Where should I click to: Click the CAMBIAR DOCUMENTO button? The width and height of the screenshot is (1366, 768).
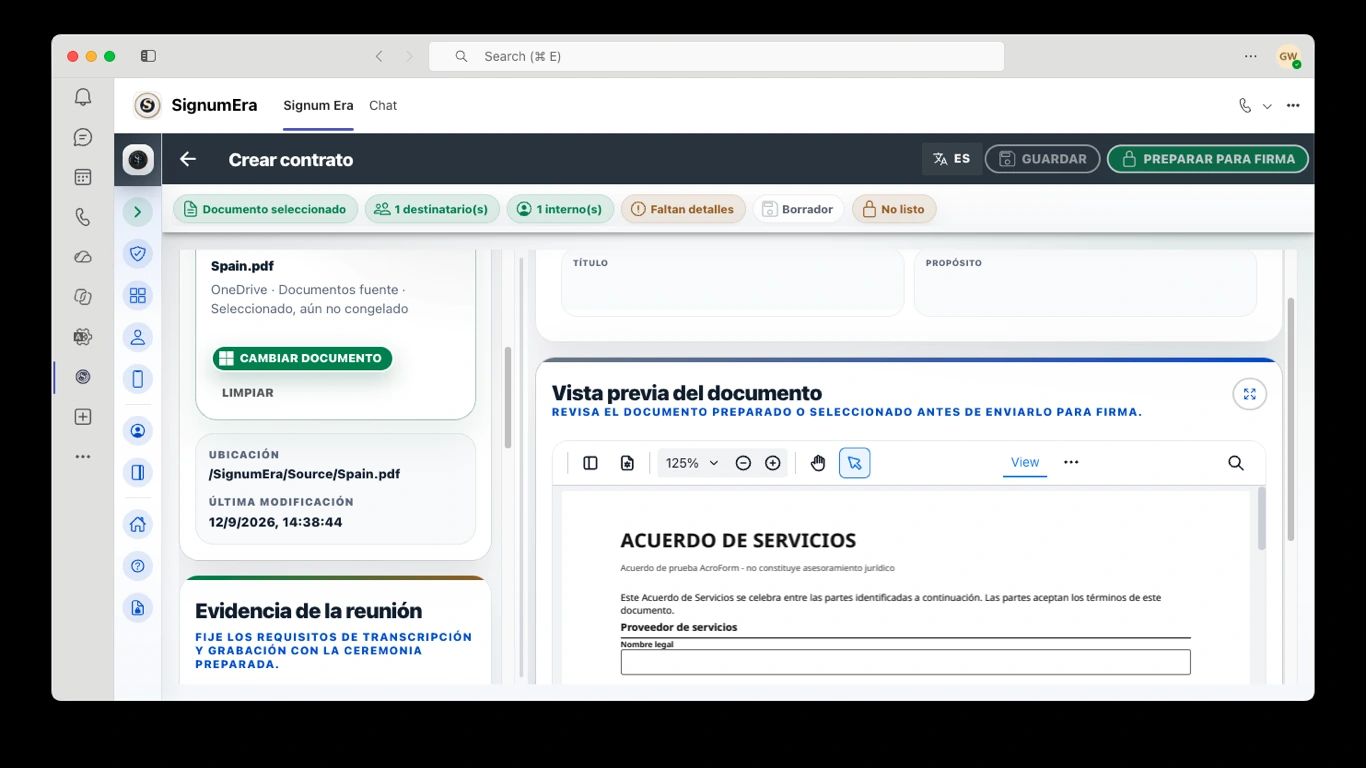302,358
